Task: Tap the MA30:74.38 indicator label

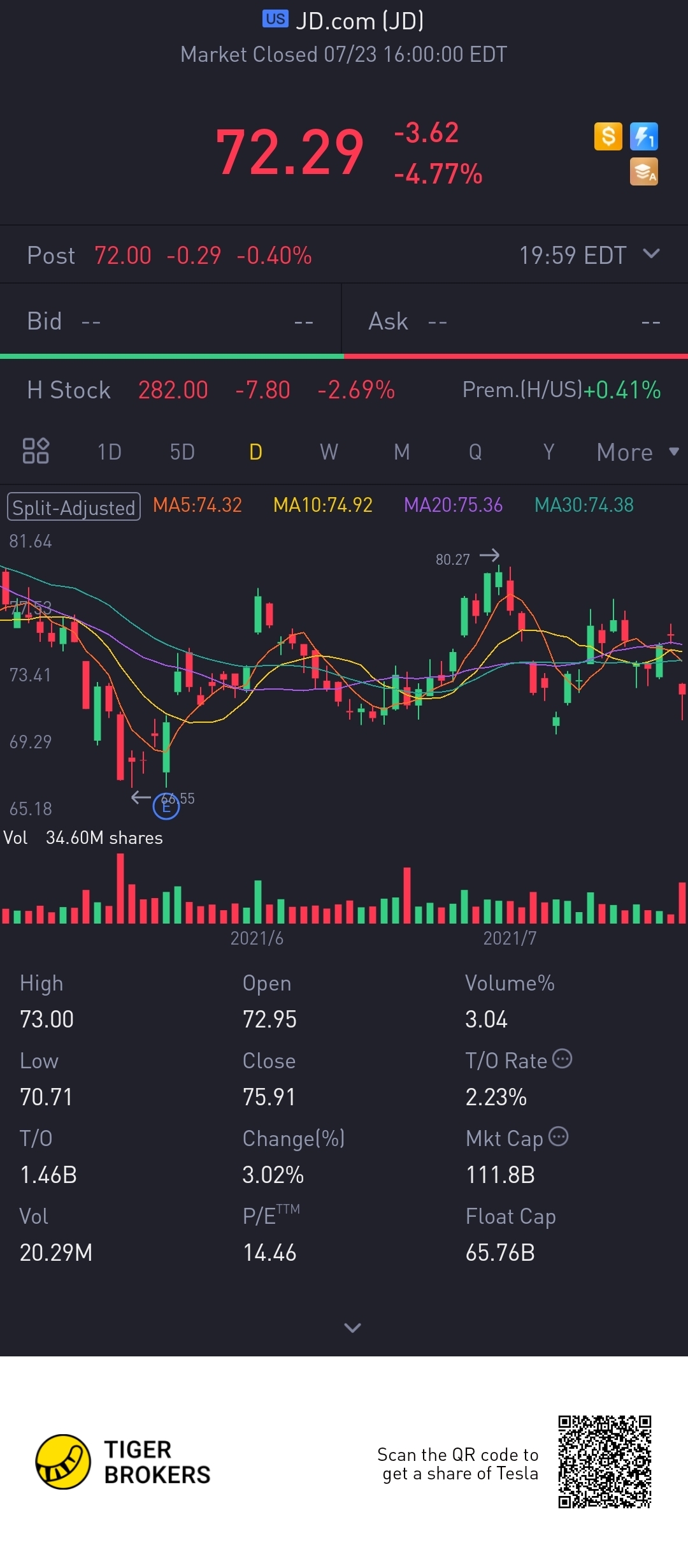Action: (584, 505)
